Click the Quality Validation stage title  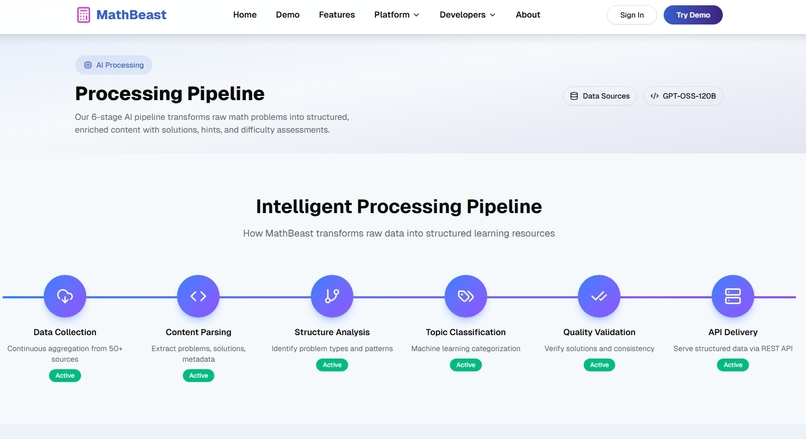pyautogui.click(x=599, y=332)
